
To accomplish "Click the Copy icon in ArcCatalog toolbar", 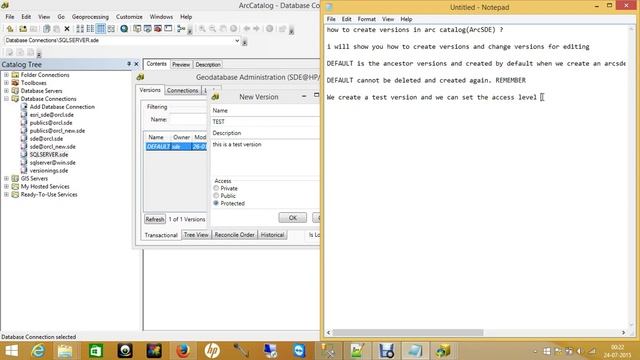I will coord(47,29).
